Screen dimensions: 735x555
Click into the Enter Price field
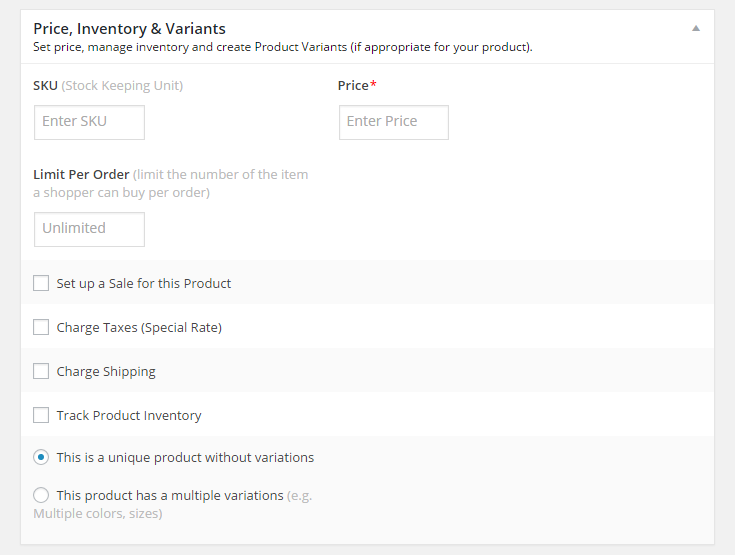[393, 122]
